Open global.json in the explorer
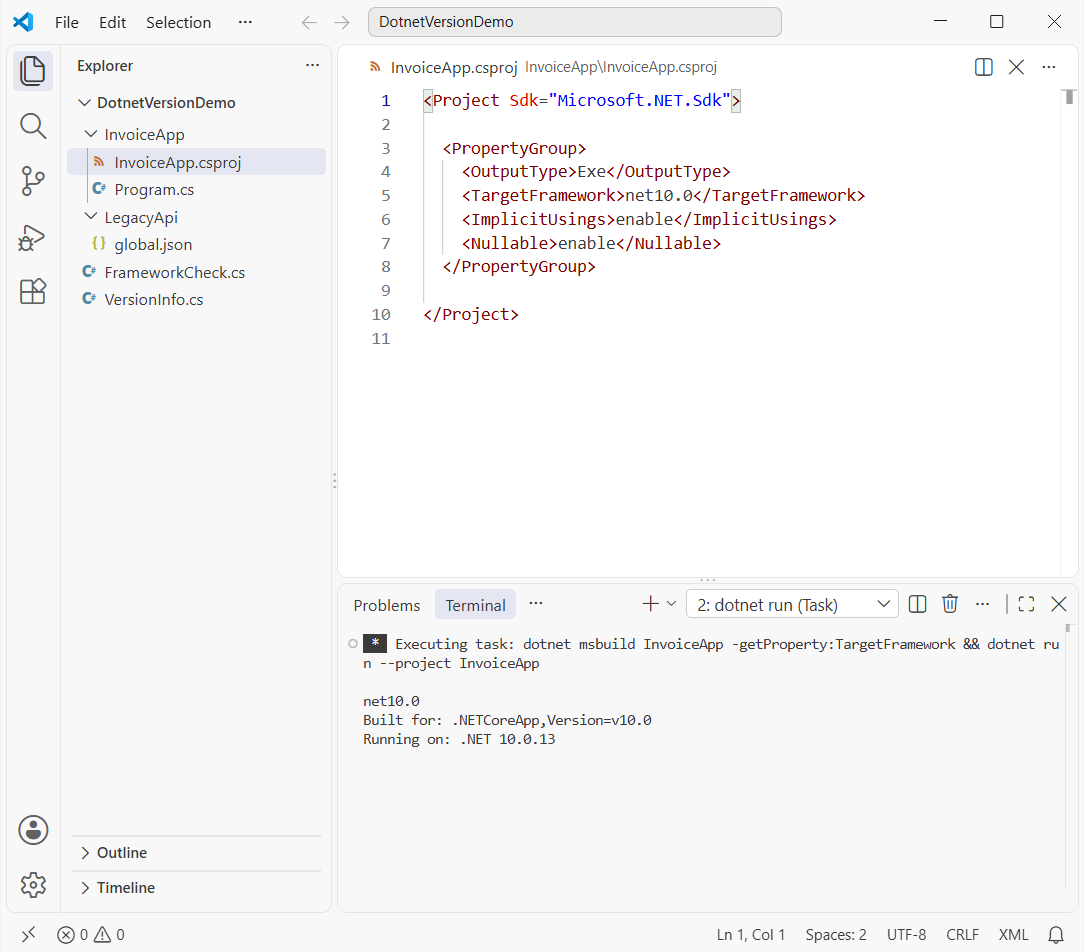Viewport: 1084px width, 952px height. (196, 245)
